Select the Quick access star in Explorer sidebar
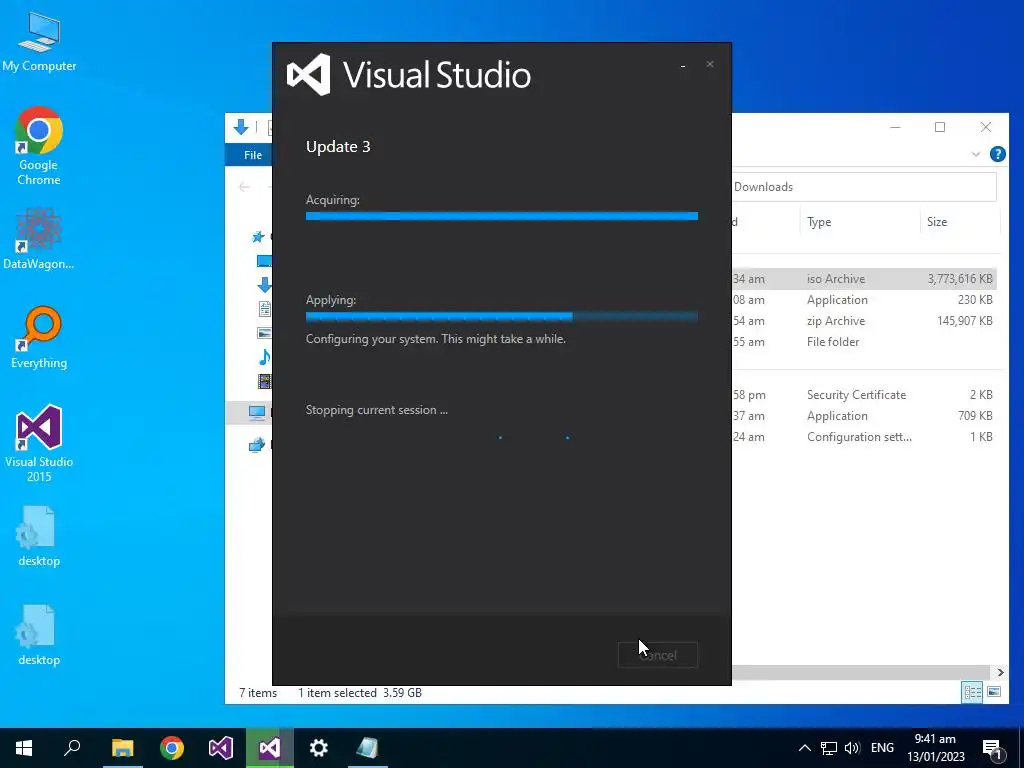 tap(258, 236)
